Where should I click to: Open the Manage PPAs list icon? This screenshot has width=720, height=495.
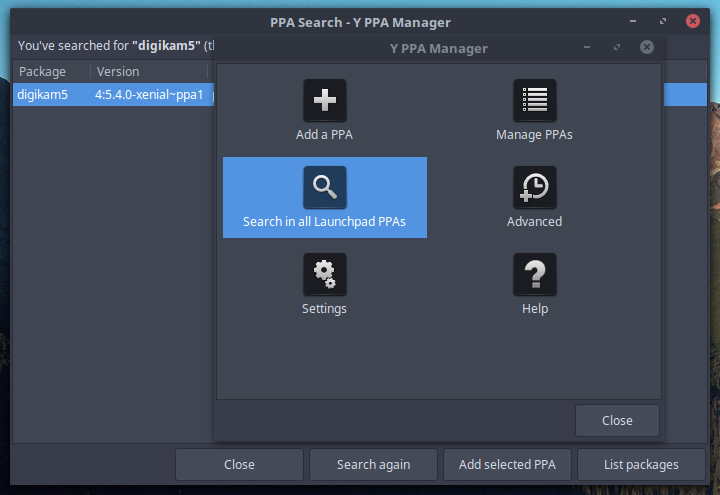point(534,101)
